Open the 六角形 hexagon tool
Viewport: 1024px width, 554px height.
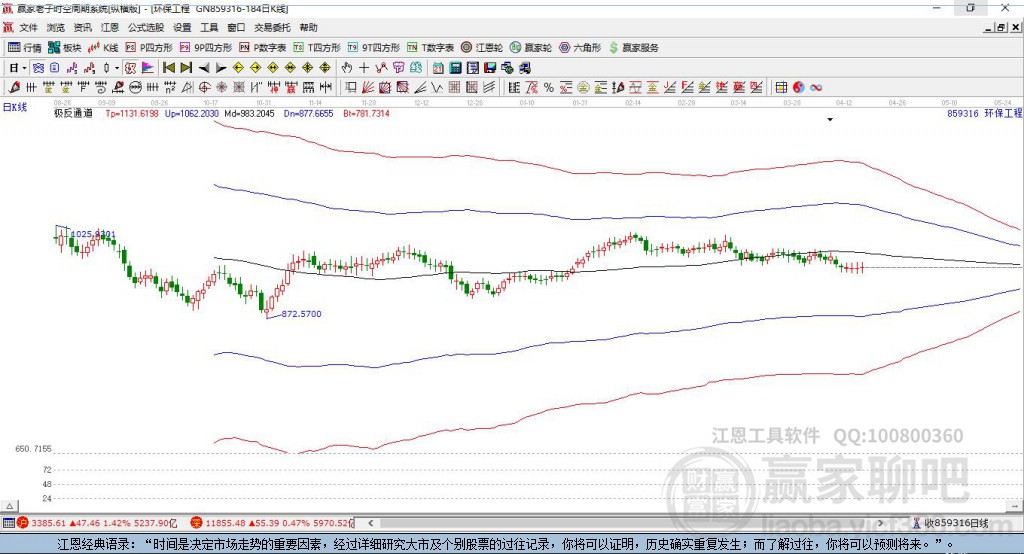coord(580,48)
